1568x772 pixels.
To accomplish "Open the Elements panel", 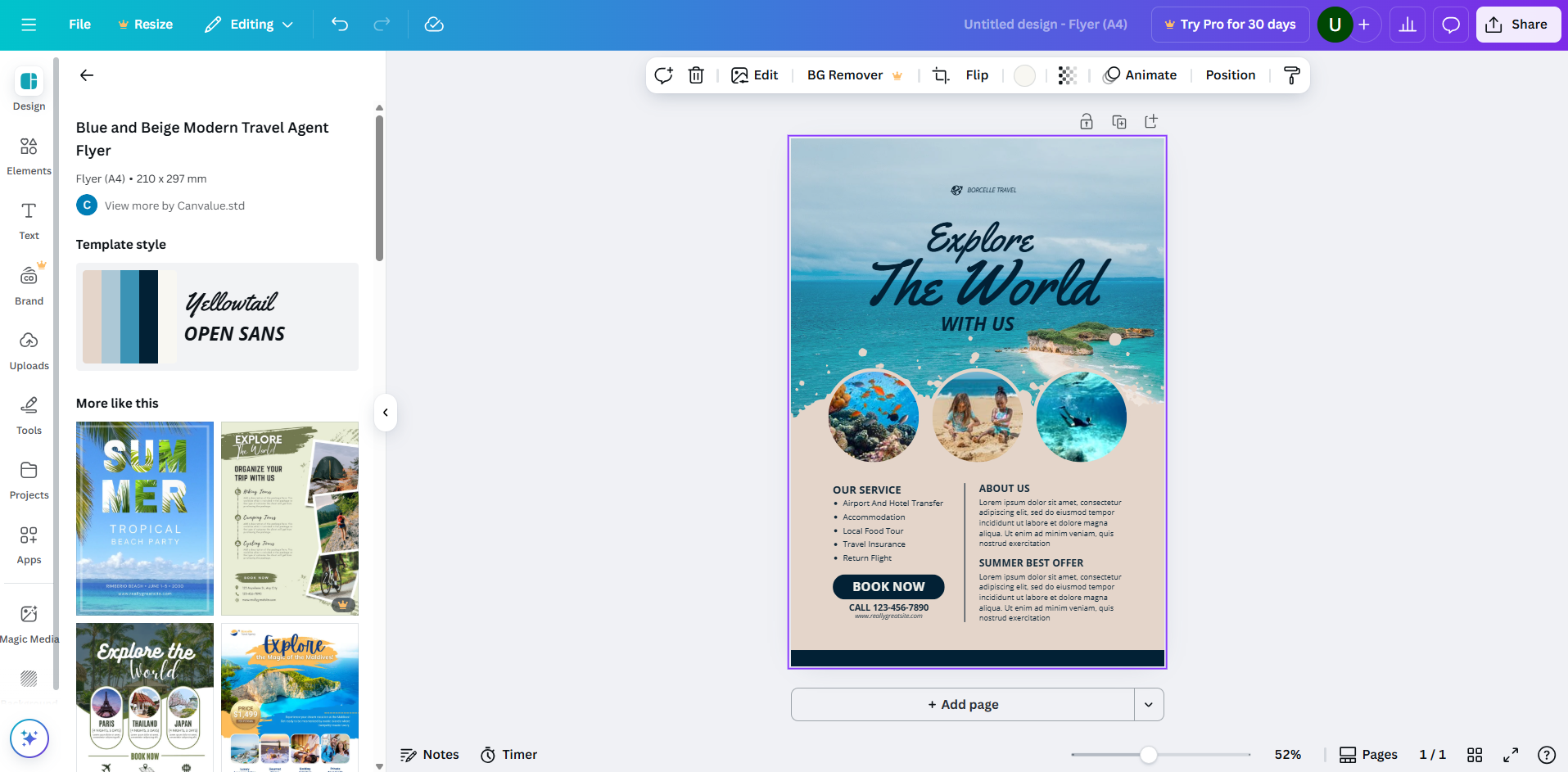I will [29, 156].
